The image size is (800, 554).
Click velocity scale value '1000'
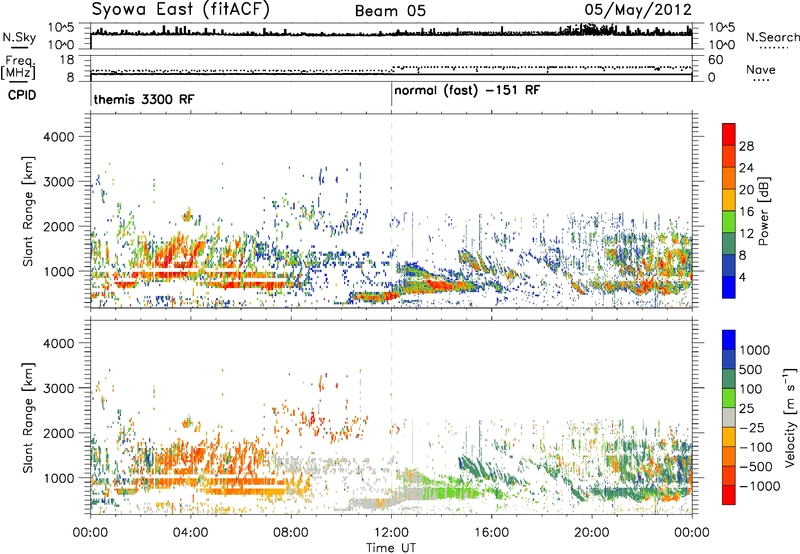click(x=755, y=350)
